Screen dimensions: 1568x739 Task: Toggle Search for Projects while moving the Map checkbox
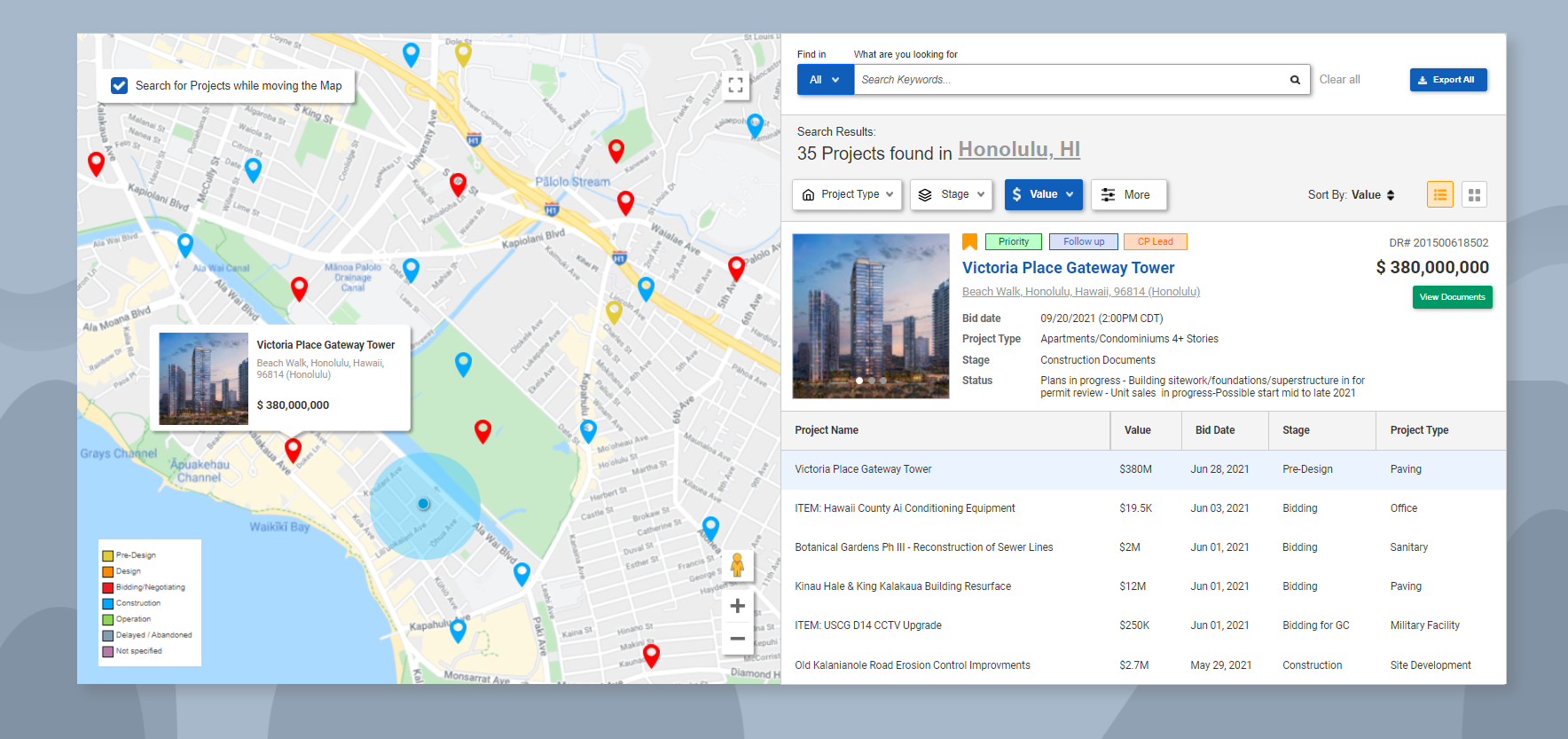point(119,86)
